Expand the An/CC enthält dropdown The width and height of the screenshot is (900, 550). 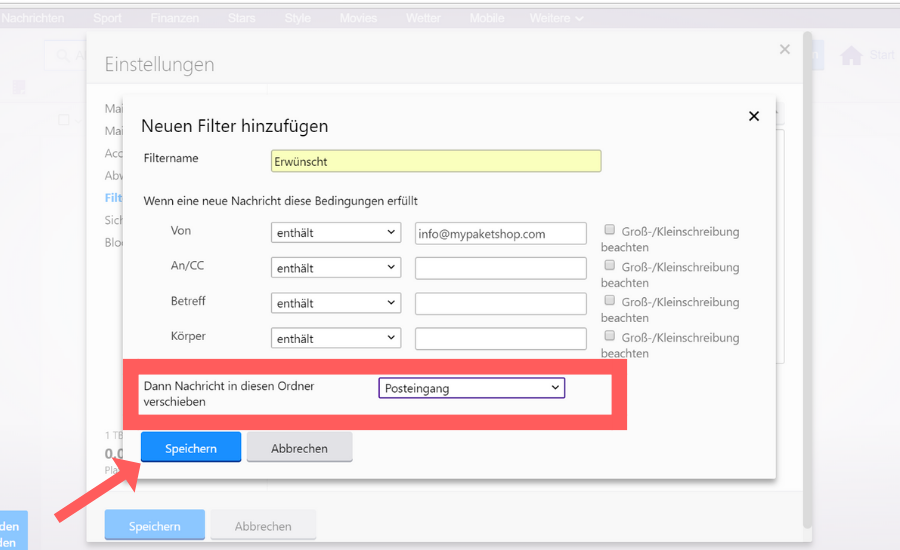(x=336, y=268)
